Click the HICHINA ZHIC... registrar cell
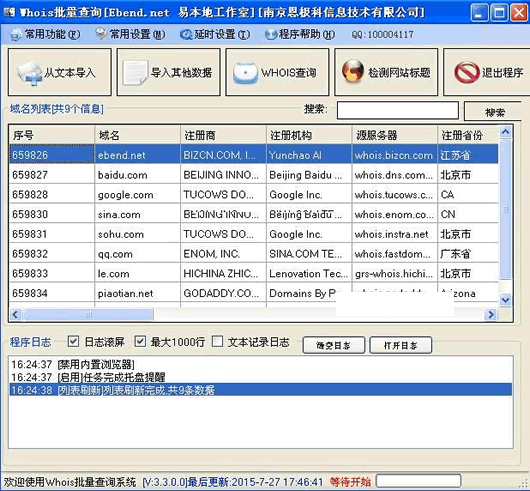 point(223,273)
